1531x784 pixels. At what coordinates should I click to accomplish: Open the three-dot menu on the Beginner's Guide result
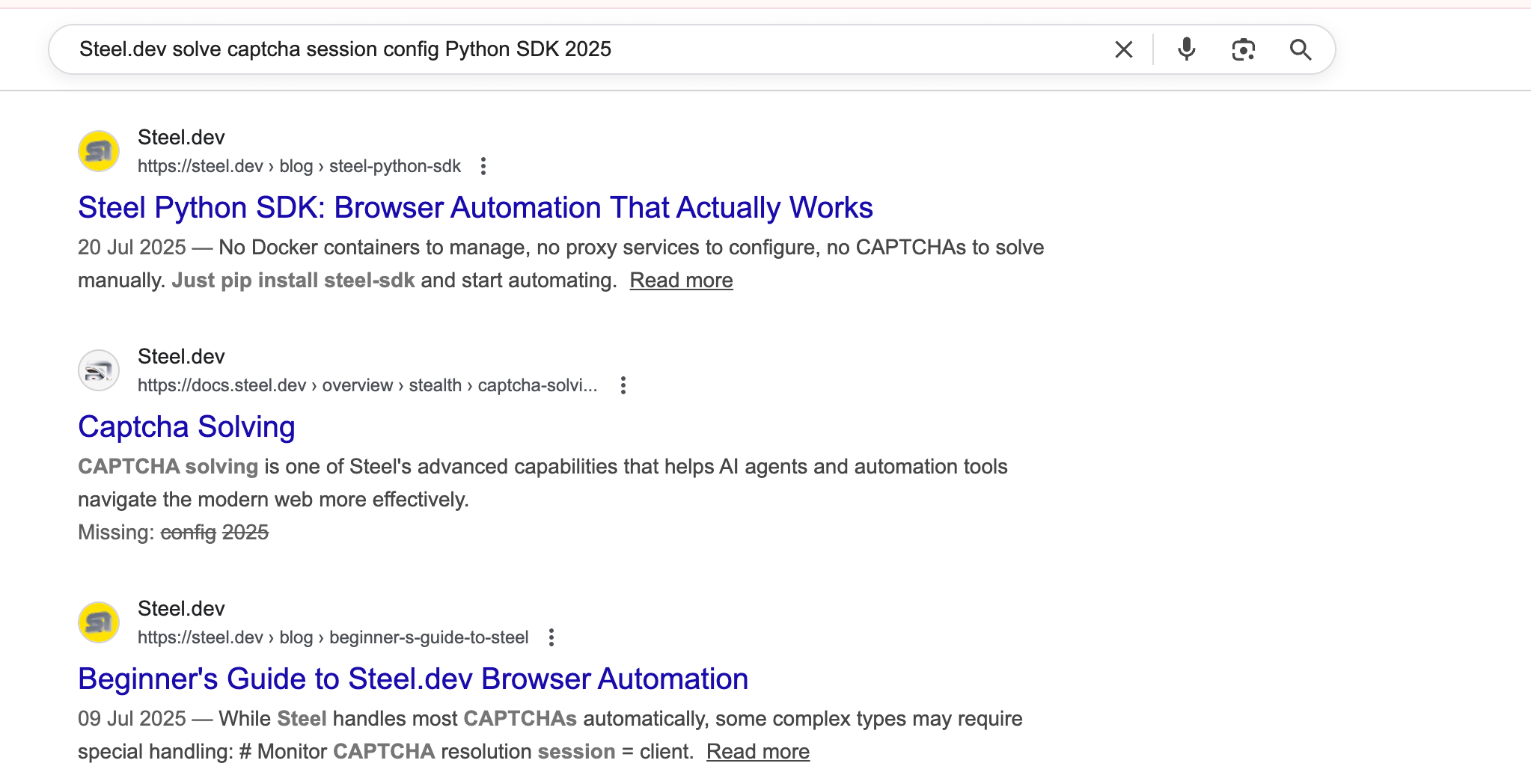coord(552,637)
